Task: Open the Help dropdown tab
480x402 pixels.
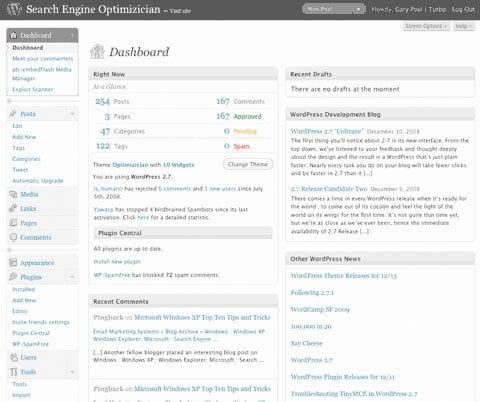Action: 464,26
